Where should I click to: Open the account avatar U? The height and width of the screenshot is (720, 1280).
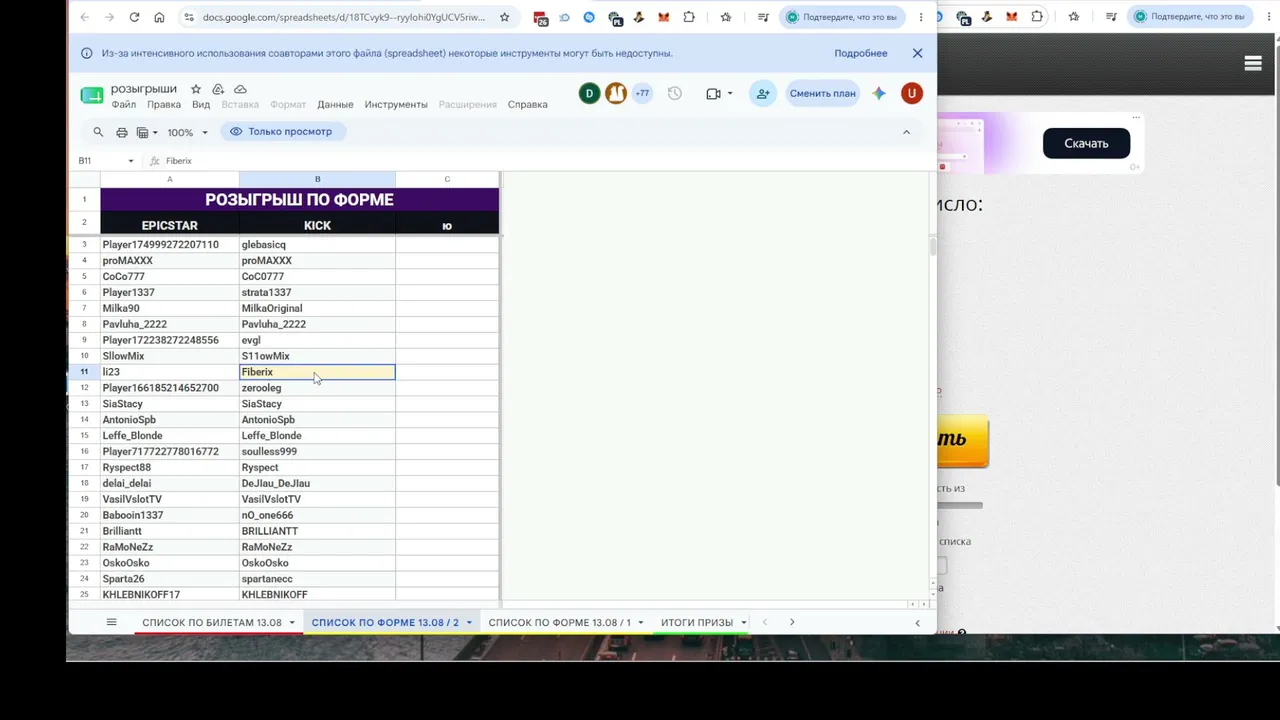911,93
